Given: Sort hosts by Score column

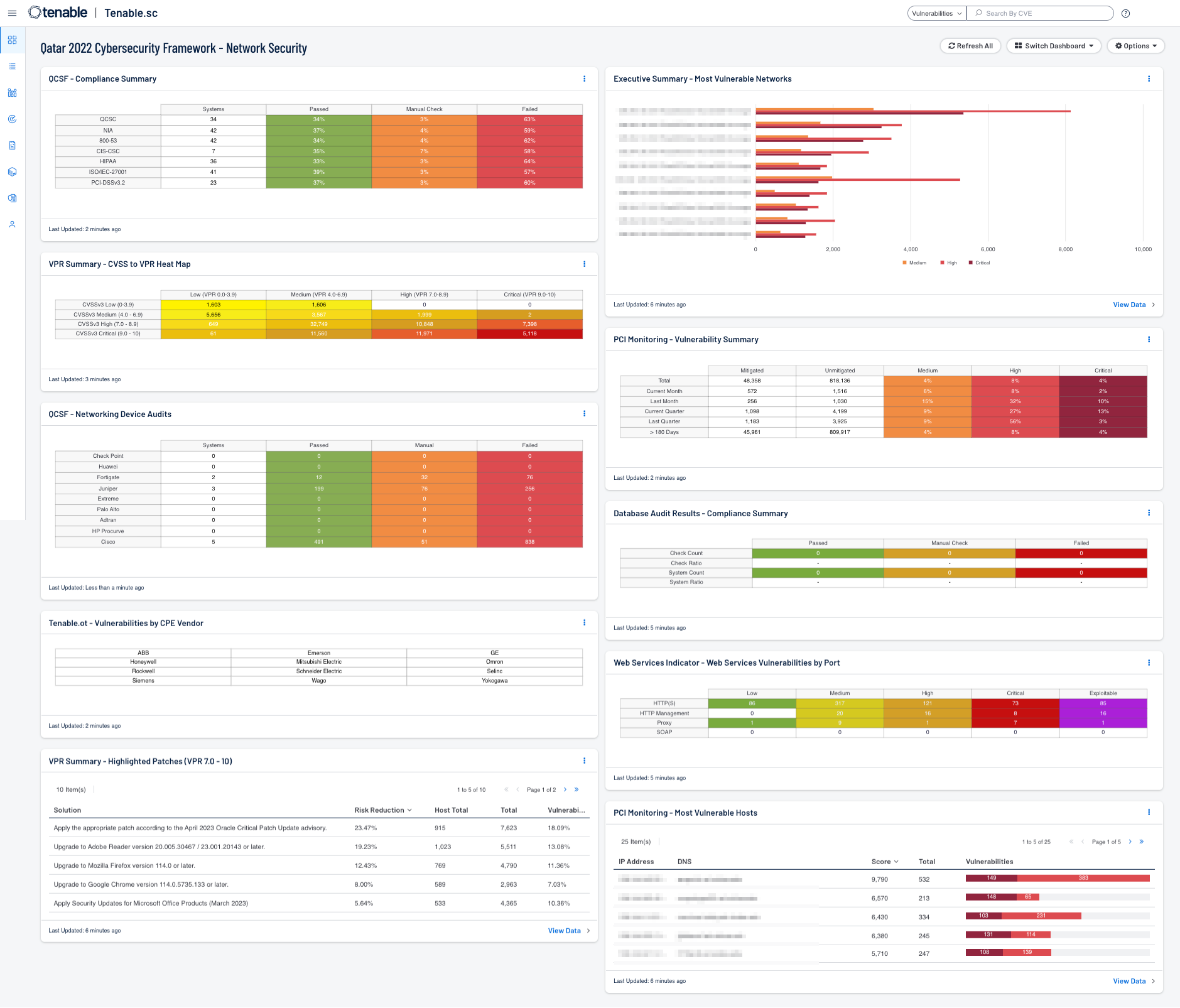Looking at the screenshot, I should [x=885, y=862].
